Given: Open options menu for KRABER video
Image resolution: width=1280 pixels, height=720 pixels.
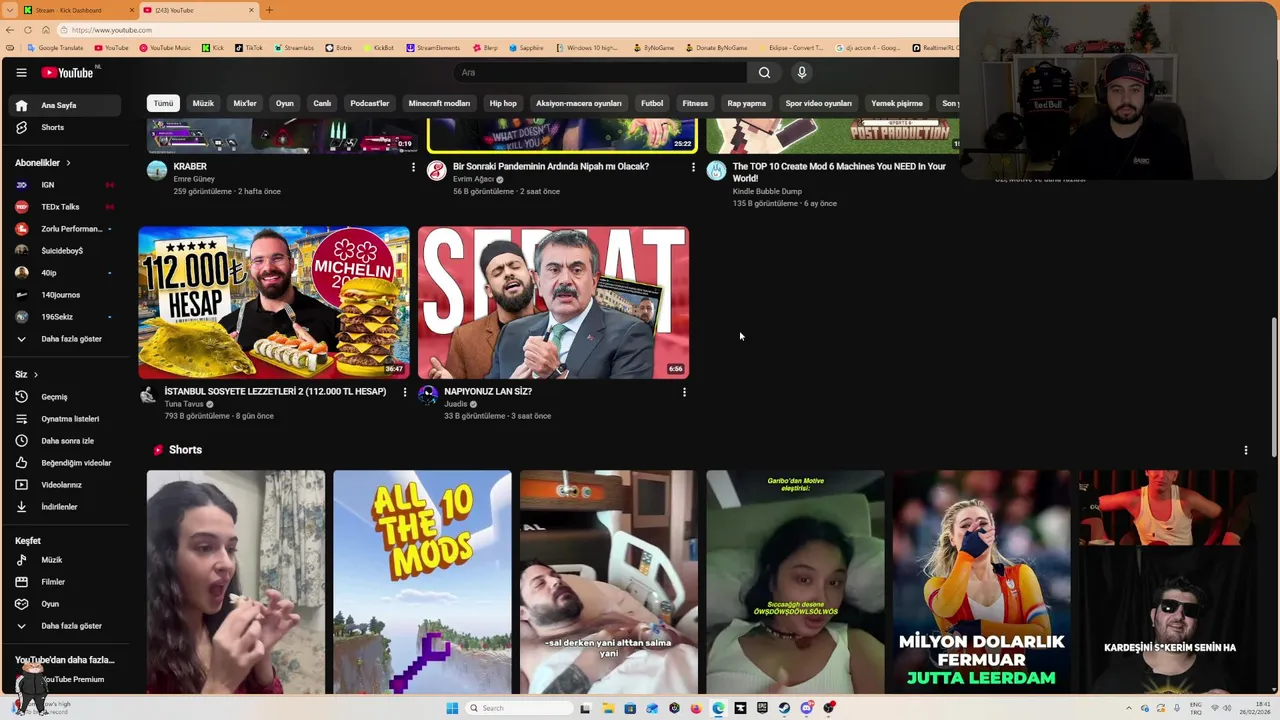Looking at the screenshot, I should pos(413,167).
